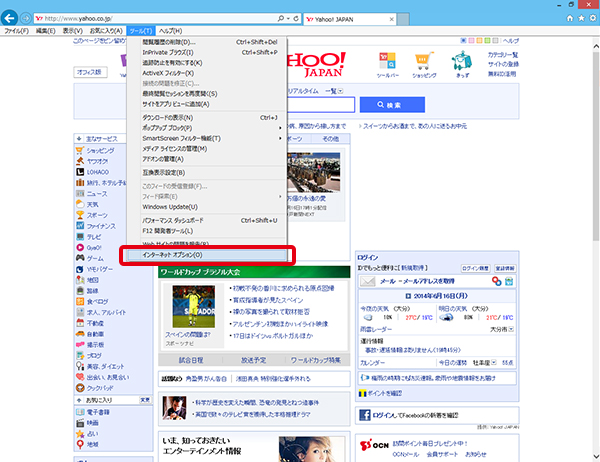Click the OCN logo banner

pos(374,445)
